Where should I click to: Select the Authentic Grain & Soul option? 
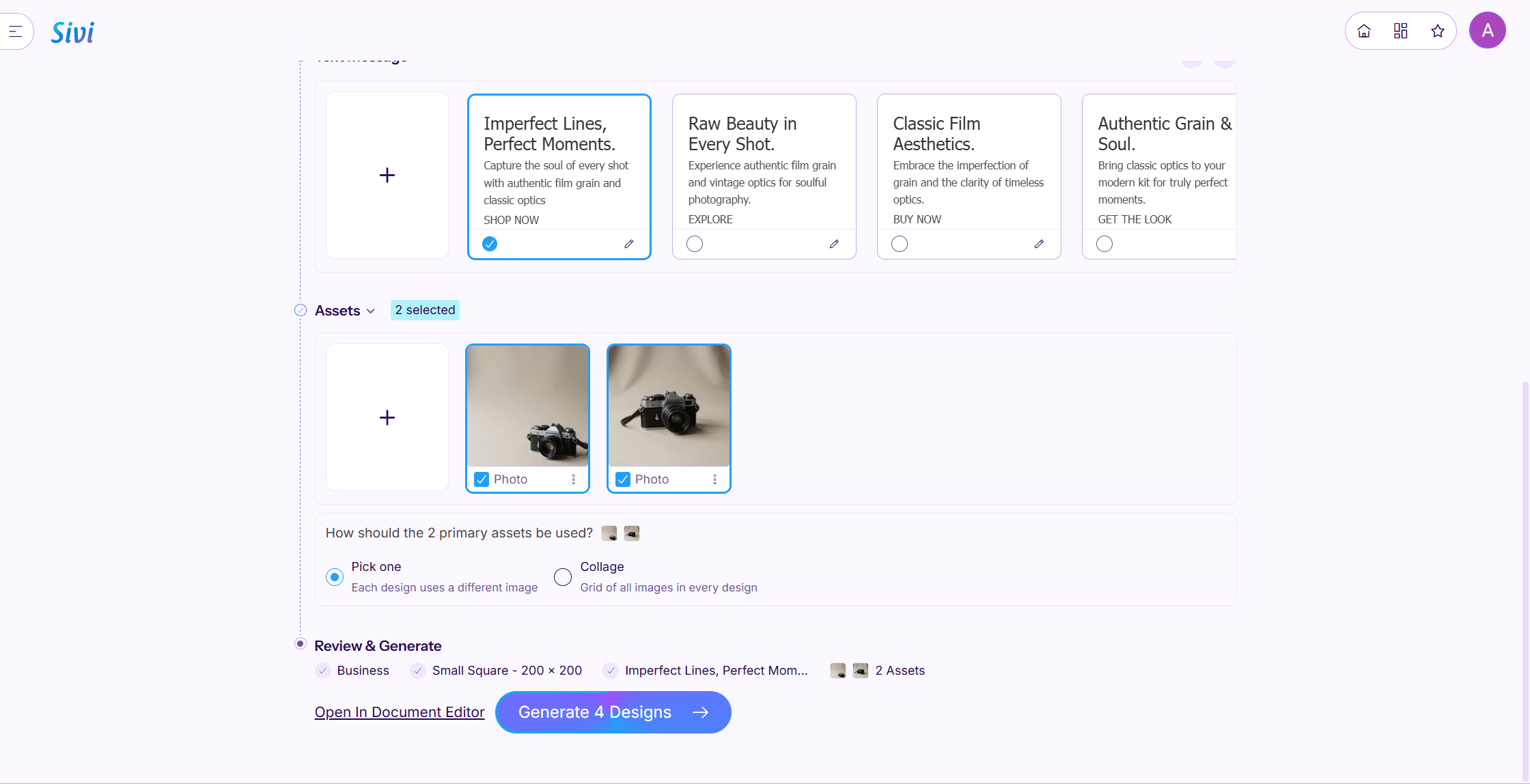point(1104,244)
